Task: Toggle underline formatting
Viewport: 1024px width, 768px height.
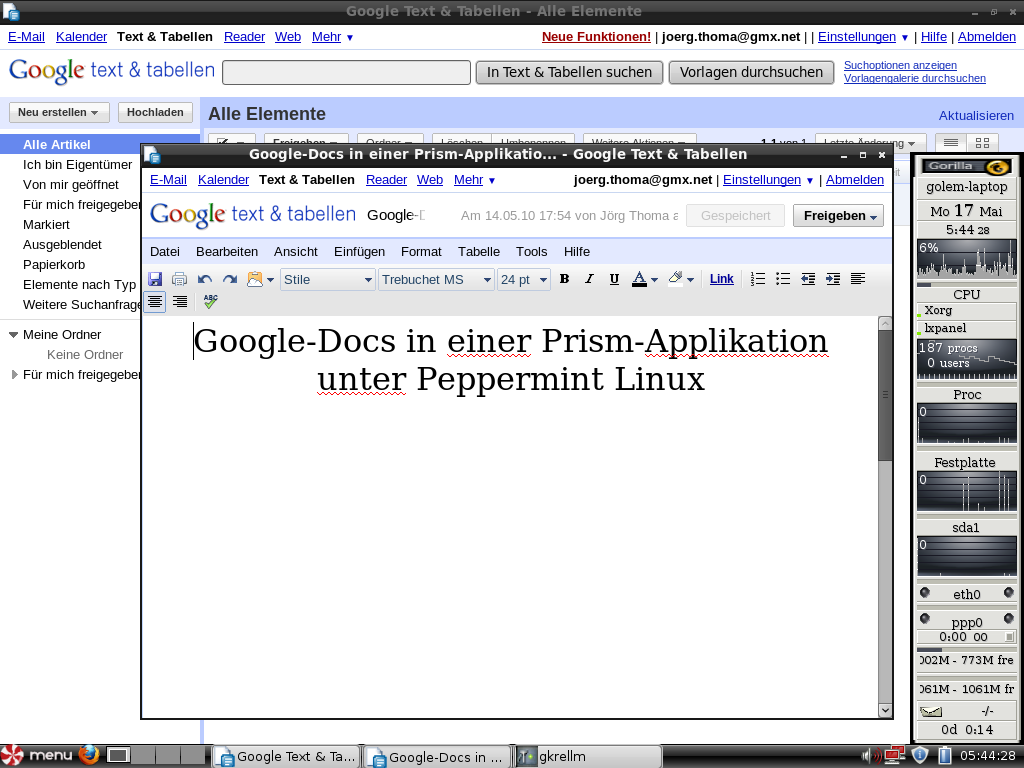Action: point(613,279)
